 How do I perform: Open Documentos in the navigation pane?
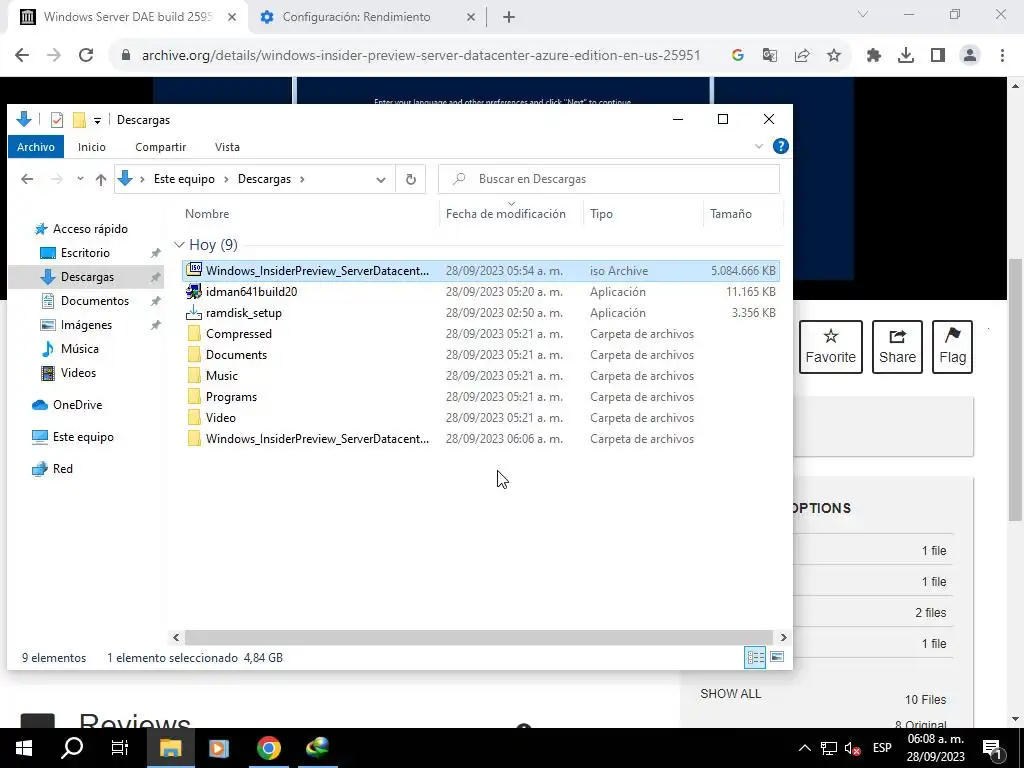(x=95, y=301)
